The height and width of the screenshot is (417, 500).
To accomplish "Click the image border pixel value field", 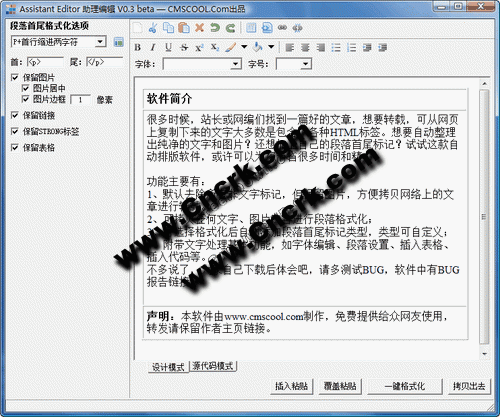I will point(81,99).
